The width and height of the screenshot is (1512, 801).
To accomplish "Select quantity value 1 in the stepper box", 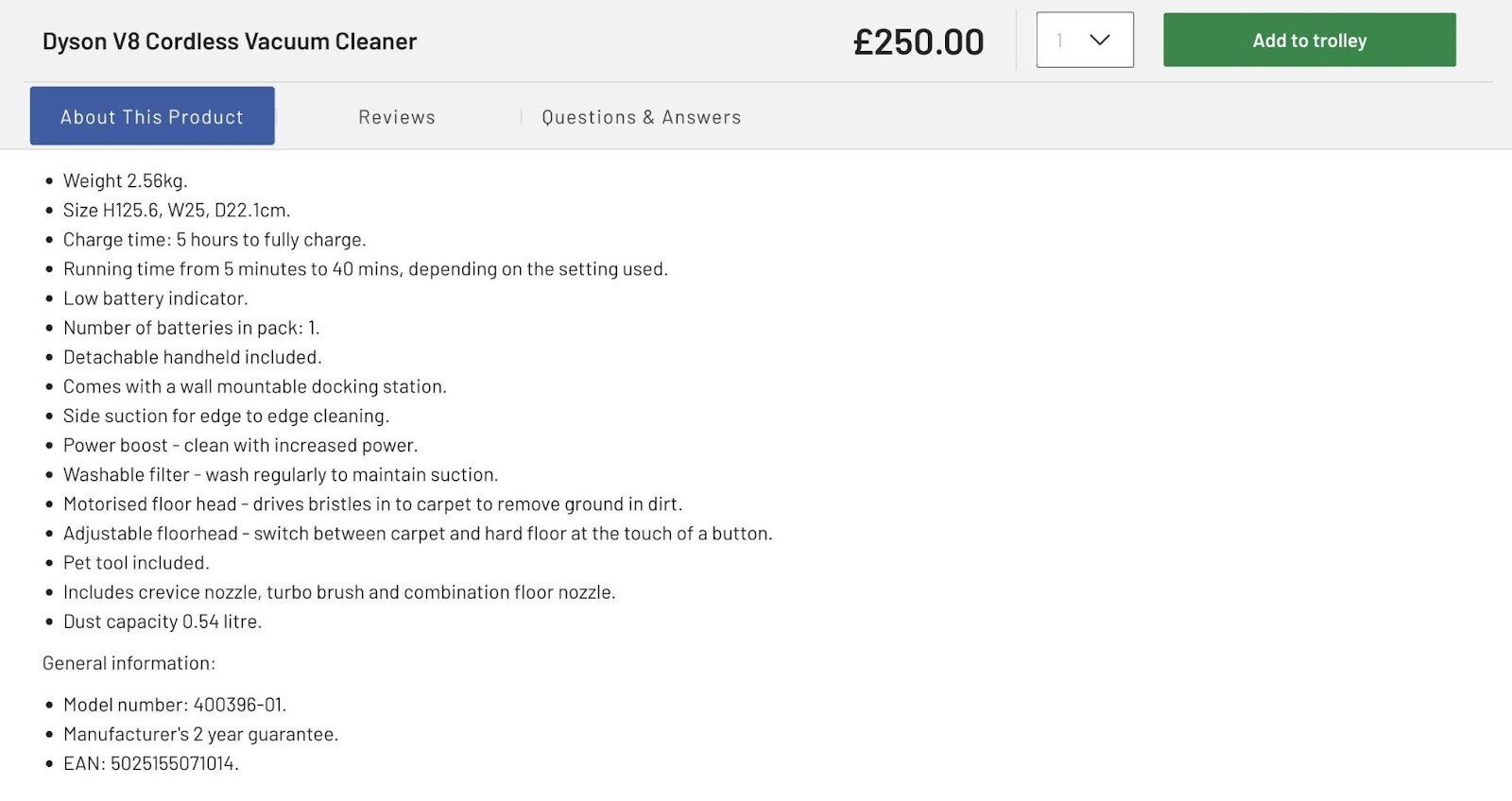I will coord(1060,40).
